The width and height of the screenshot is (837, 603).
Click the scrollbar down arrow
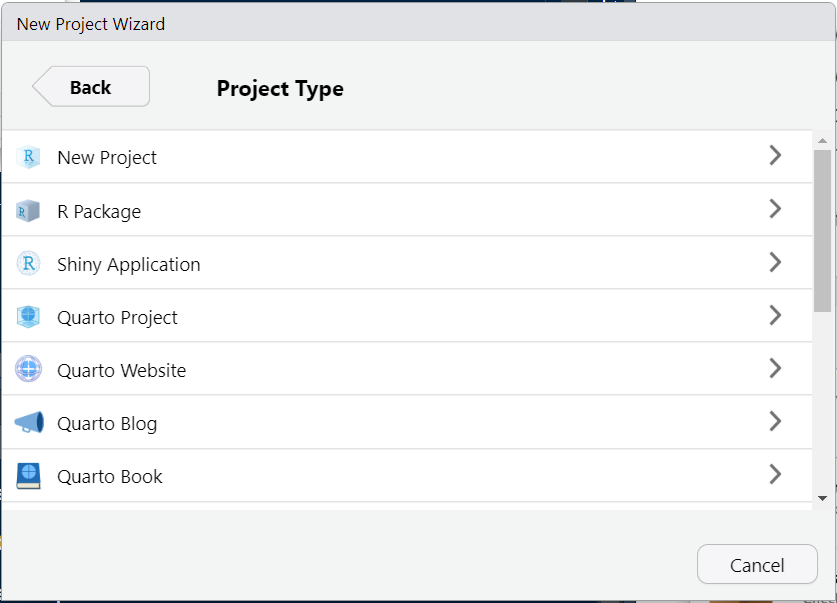(823, 498)
